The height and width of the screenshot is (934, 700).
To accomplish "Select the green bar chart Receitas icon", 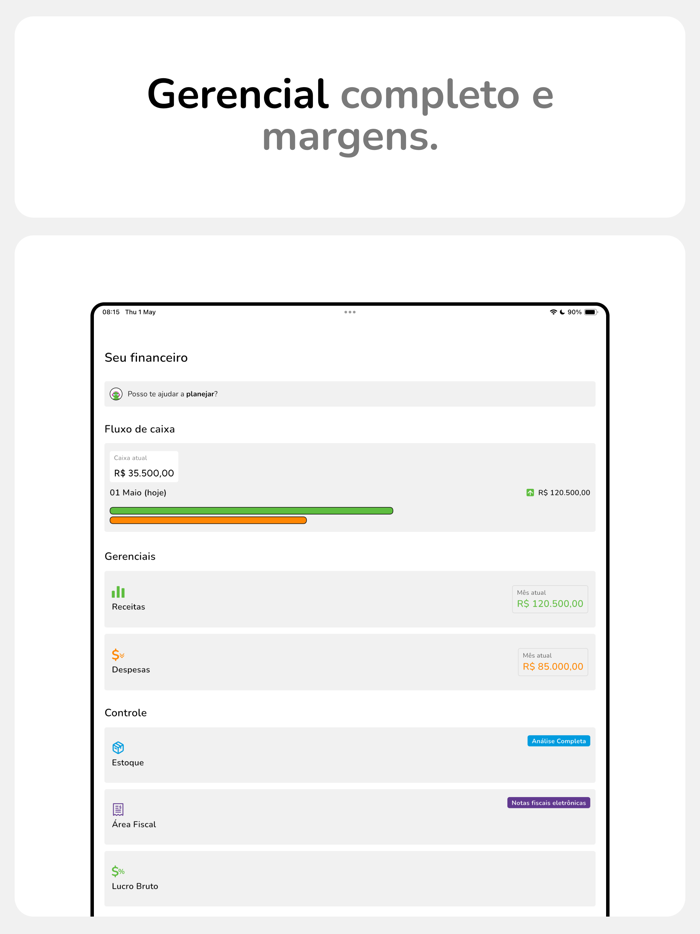I will tap(120, 590).
